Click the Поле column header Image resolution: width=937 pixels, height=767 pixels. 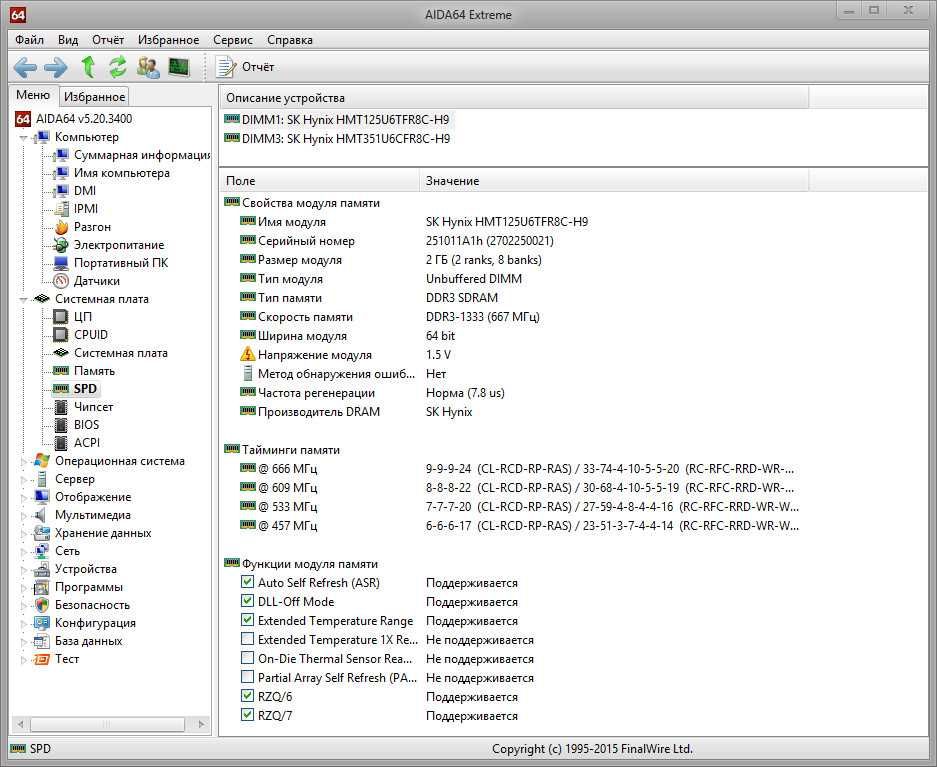click(x=320, y=180)
